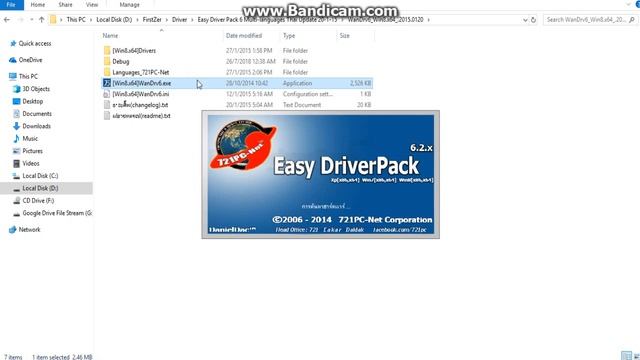
Task: Switch to details view layout icon
Action: 626,356
